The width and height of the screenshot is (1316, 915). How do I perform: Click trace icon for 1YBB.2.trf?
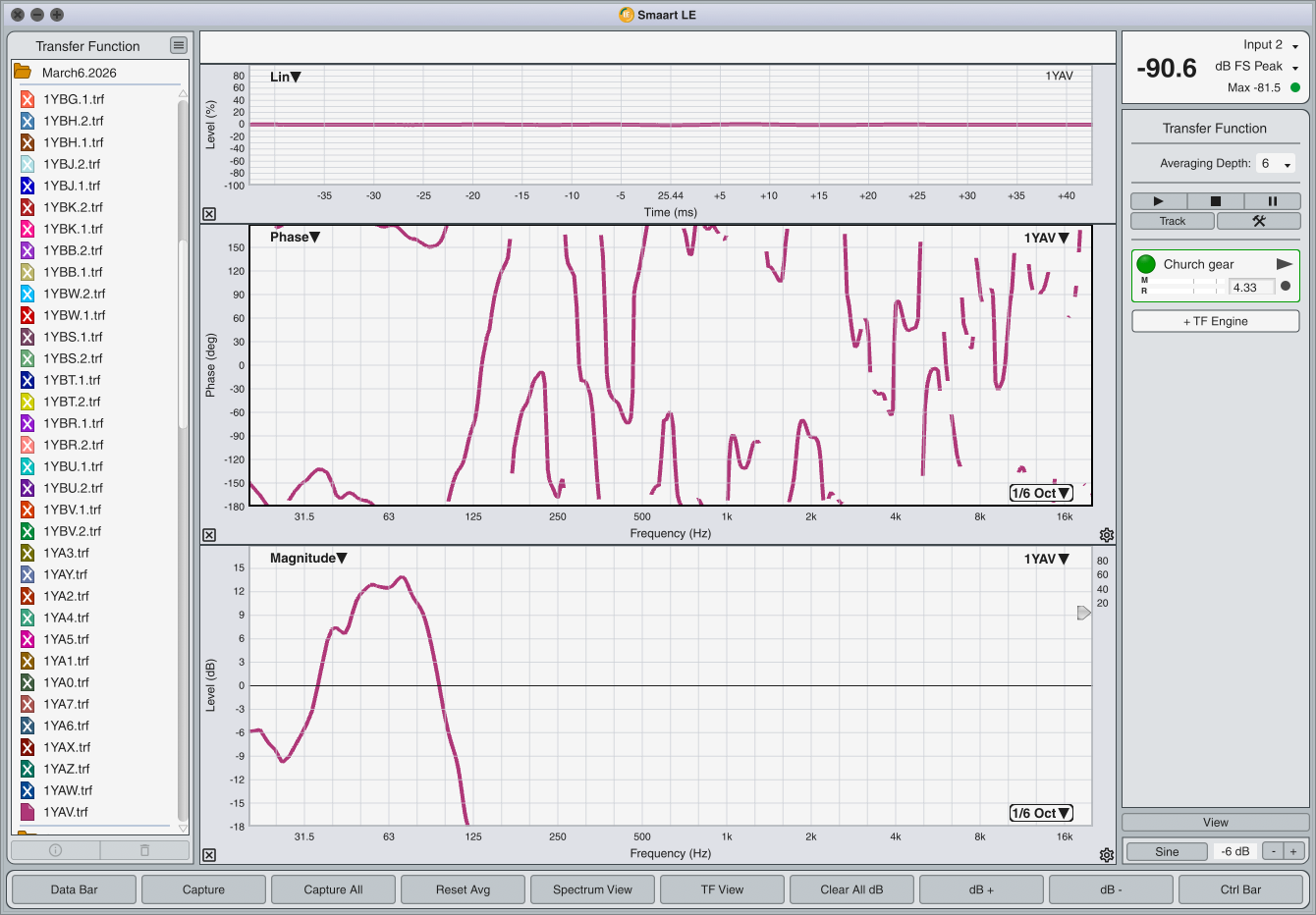tap(27, 250)
